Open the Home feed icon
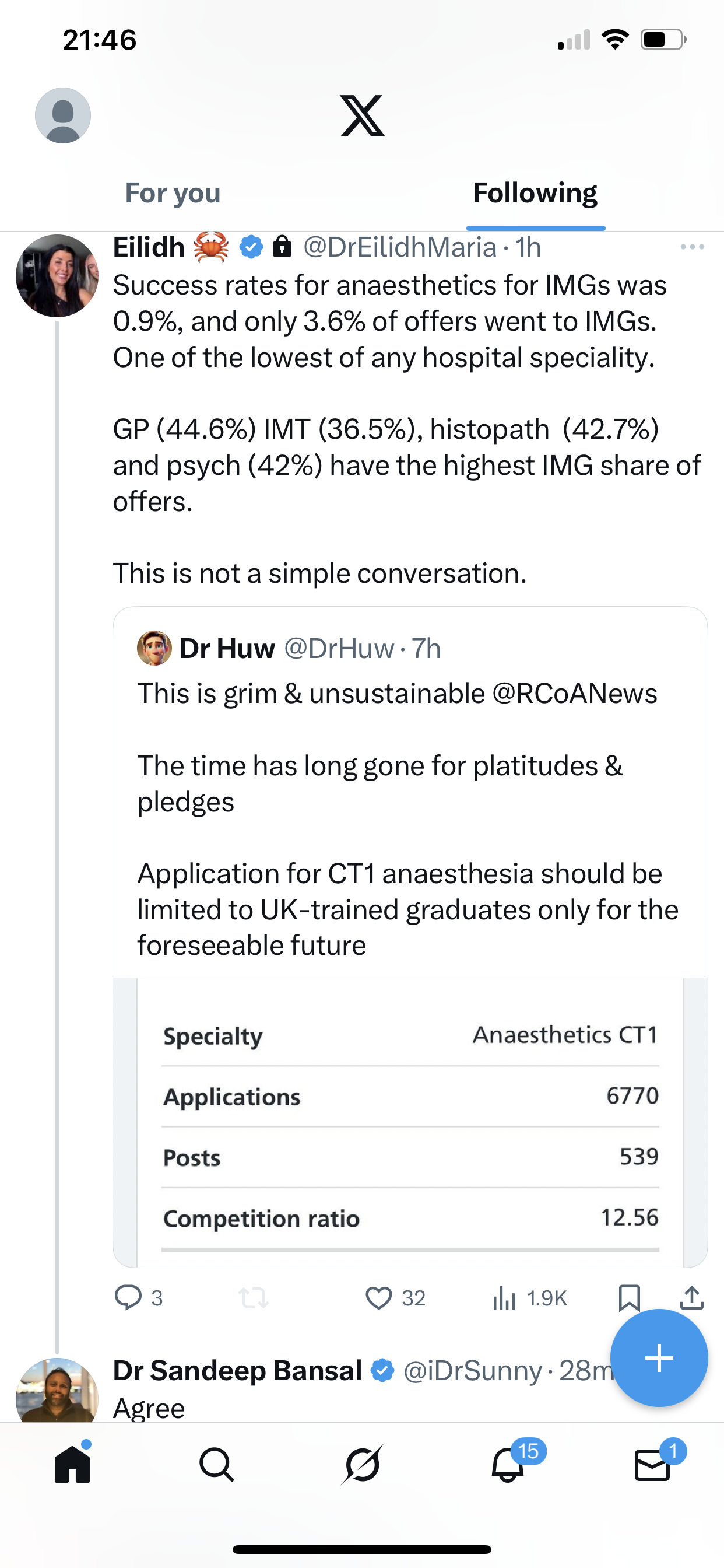The width and height of the screenshot is (724, 1568). [72, 1465]
